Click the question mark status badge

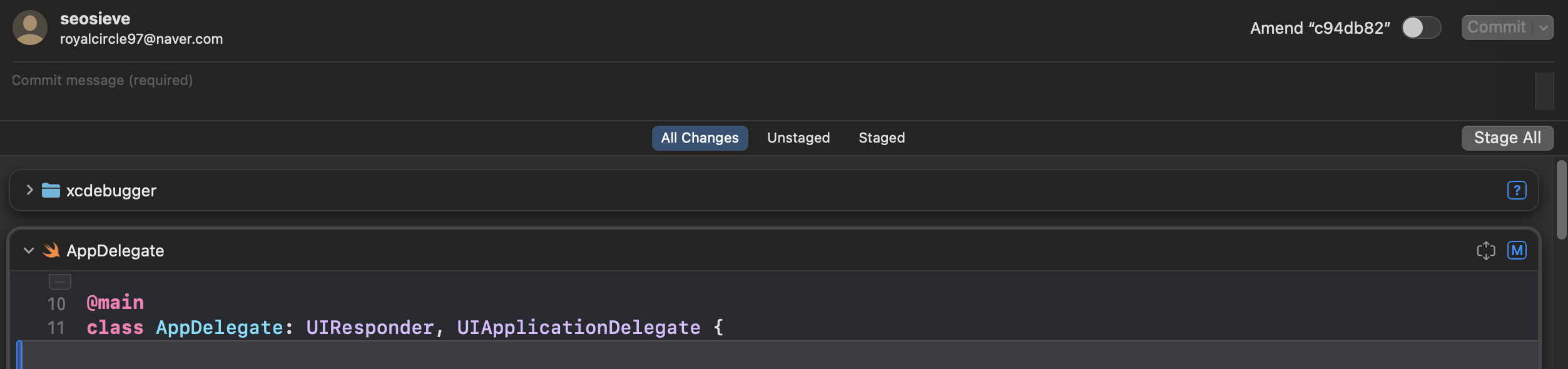(x=1517, y=190)
